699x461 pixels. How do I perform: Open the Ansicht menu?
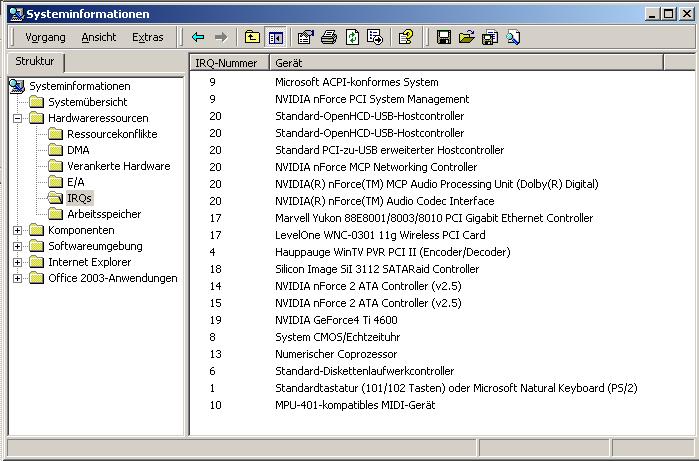coord(99,37)
